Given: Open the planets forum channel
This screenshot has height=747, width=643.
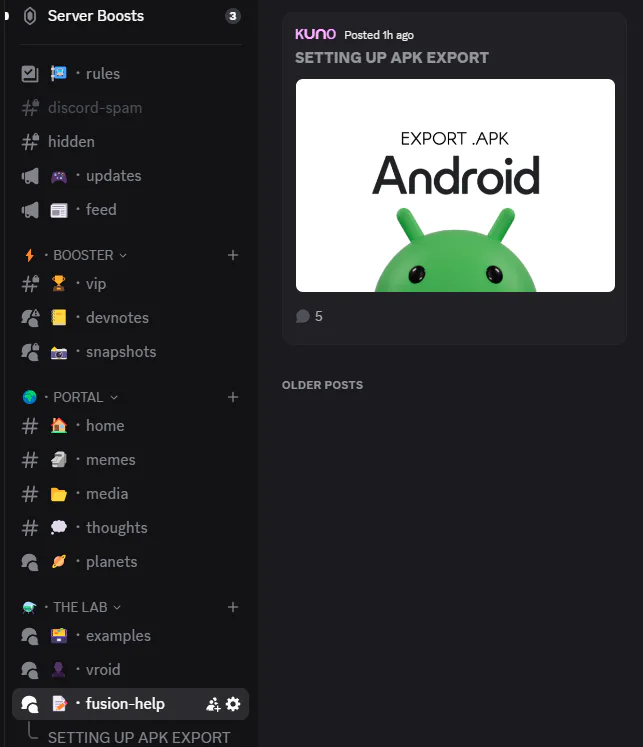Looking at the screenshot, I should point(131,562).
